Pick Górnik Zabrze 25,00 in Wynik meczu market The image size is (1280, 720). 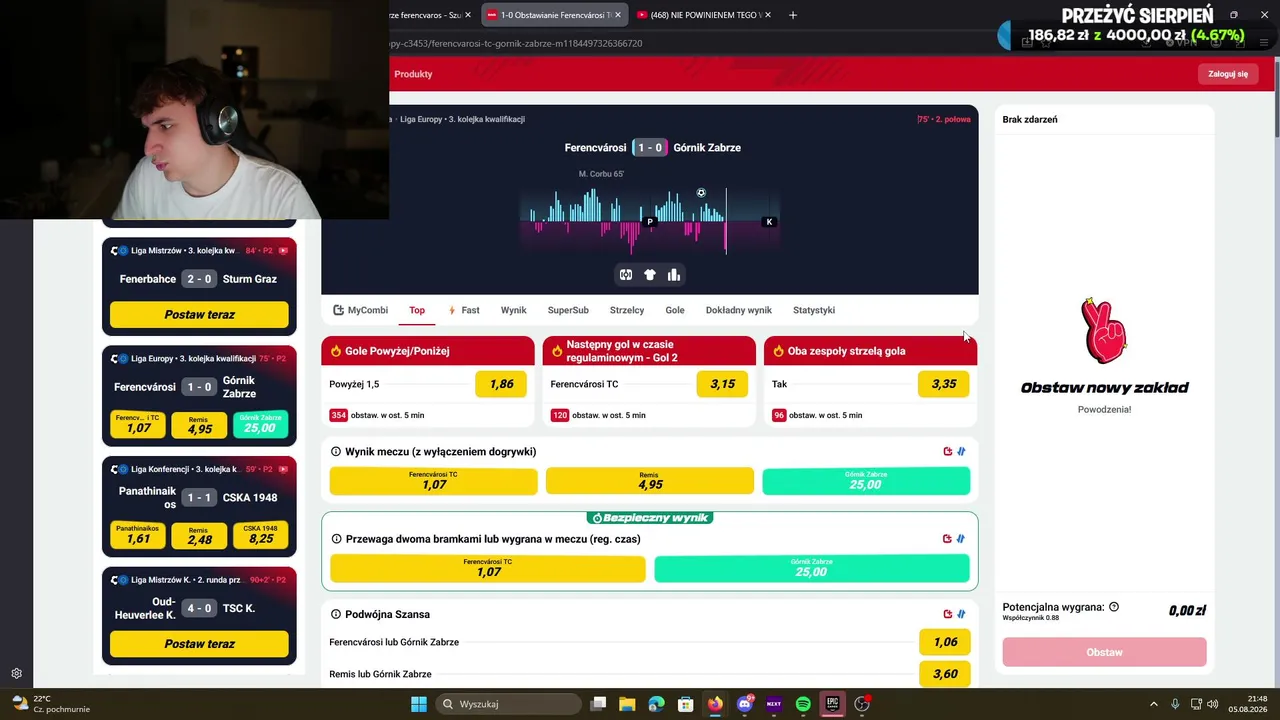(866, 481)
